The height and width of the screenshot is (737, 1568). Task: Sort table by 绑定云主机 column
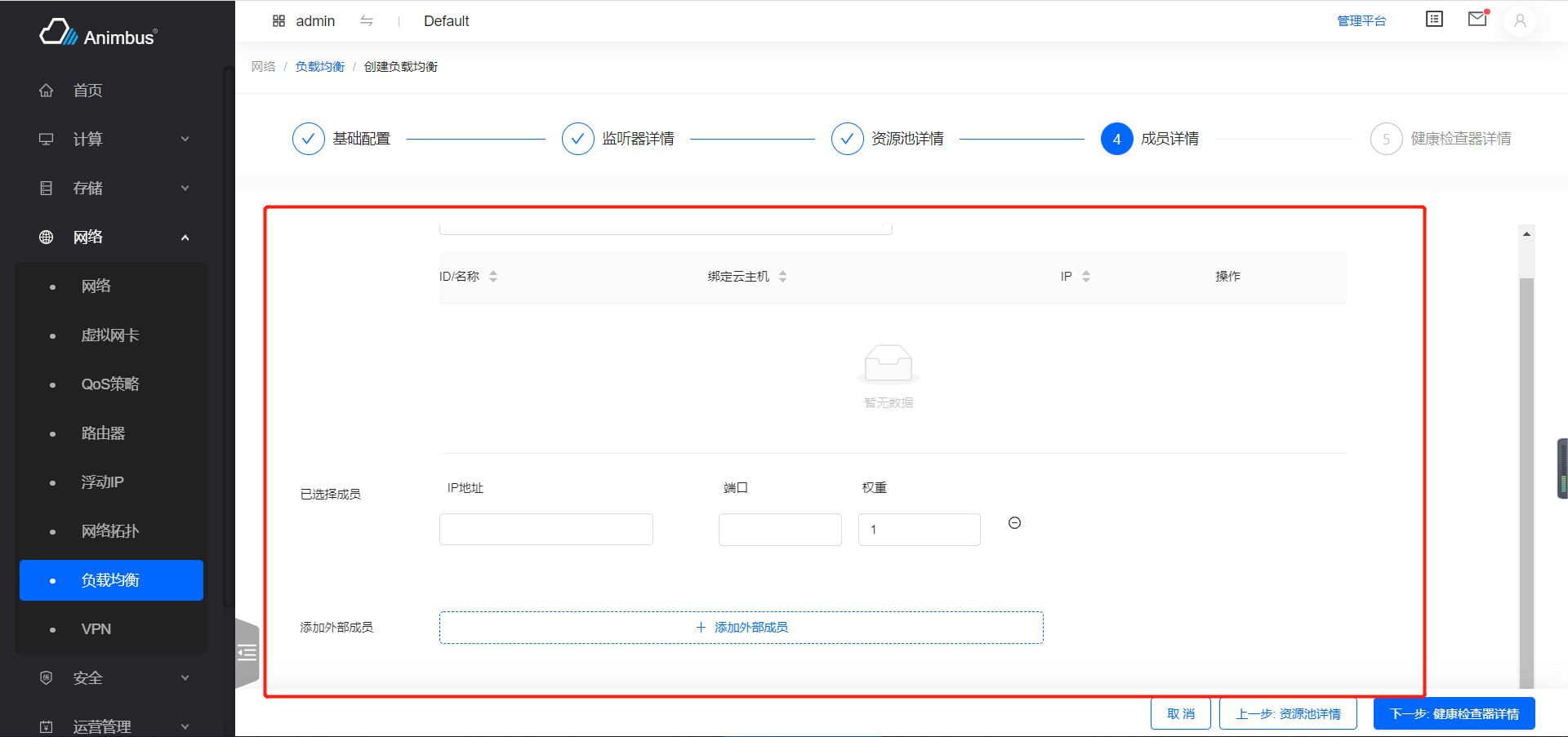(782, 277)
